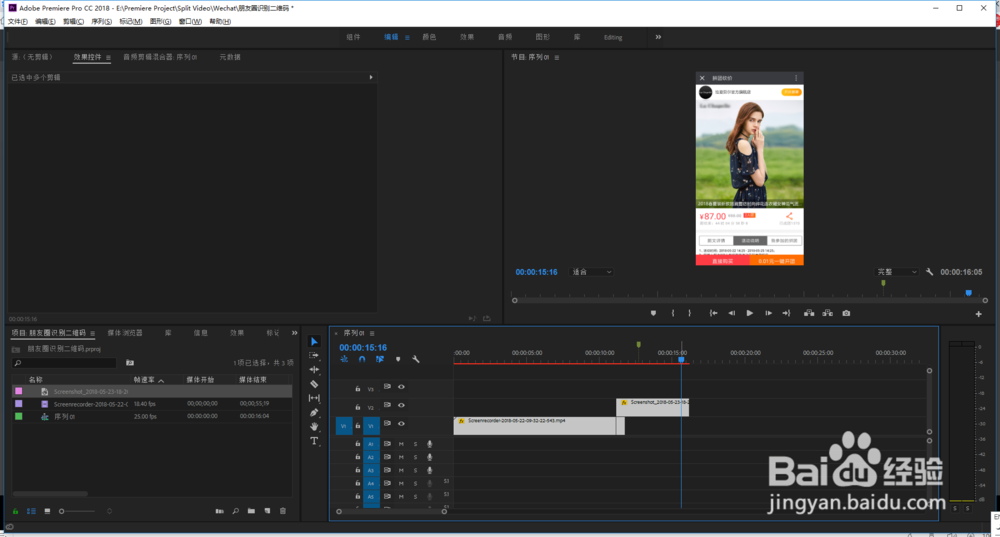
Task: Open 序列01 timeline panel menu
Action: click(372, 333)
